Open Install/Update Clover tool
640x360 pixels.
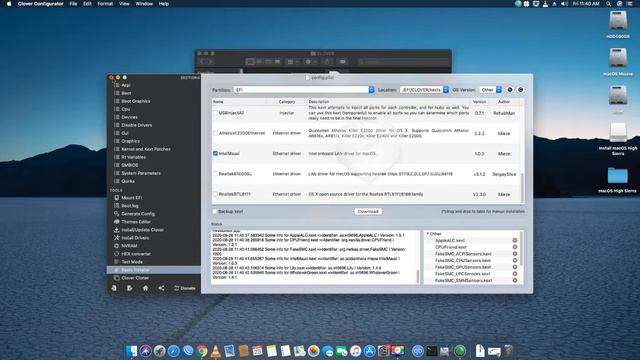click(142, 230)
